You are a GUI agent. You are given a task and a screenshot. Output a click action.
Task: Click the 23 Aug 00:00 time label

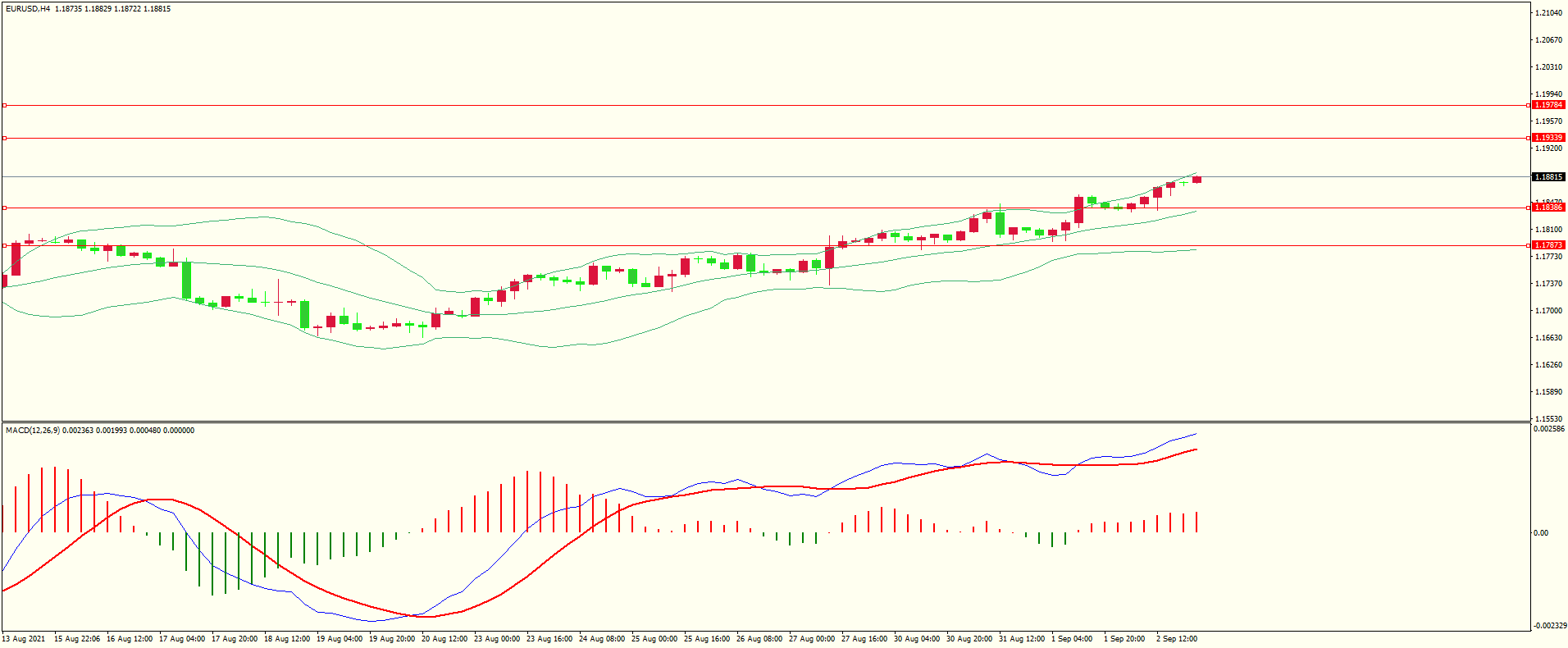coord(497,639)
